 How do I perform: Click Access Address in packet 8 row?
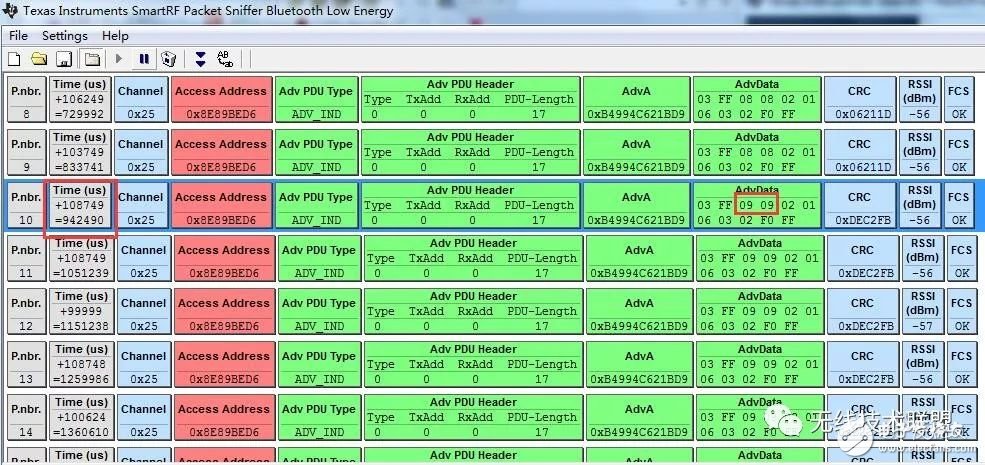click(221, 99)
